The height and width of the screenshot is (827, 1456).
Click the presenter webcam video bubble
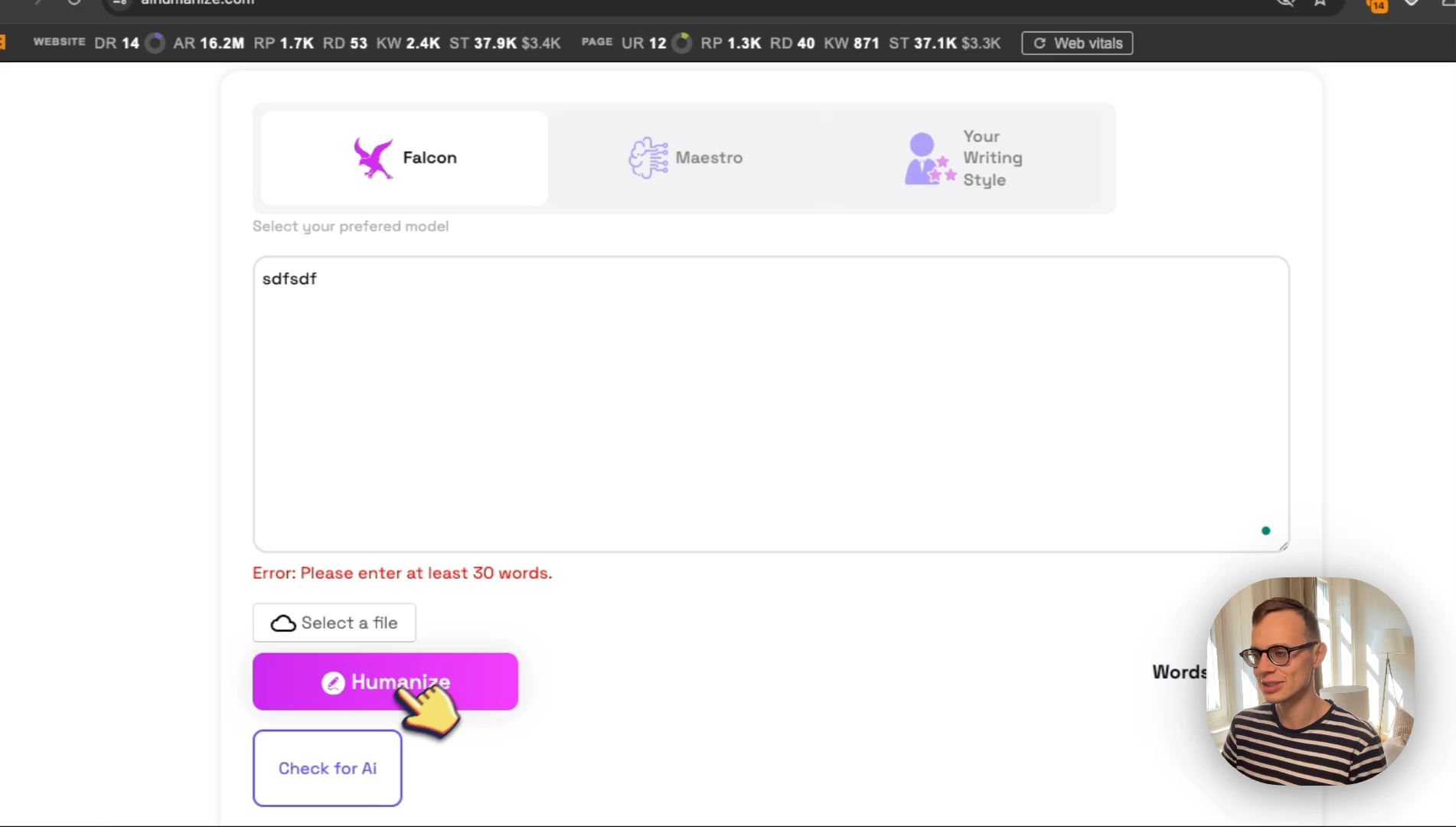[1310, 681]
